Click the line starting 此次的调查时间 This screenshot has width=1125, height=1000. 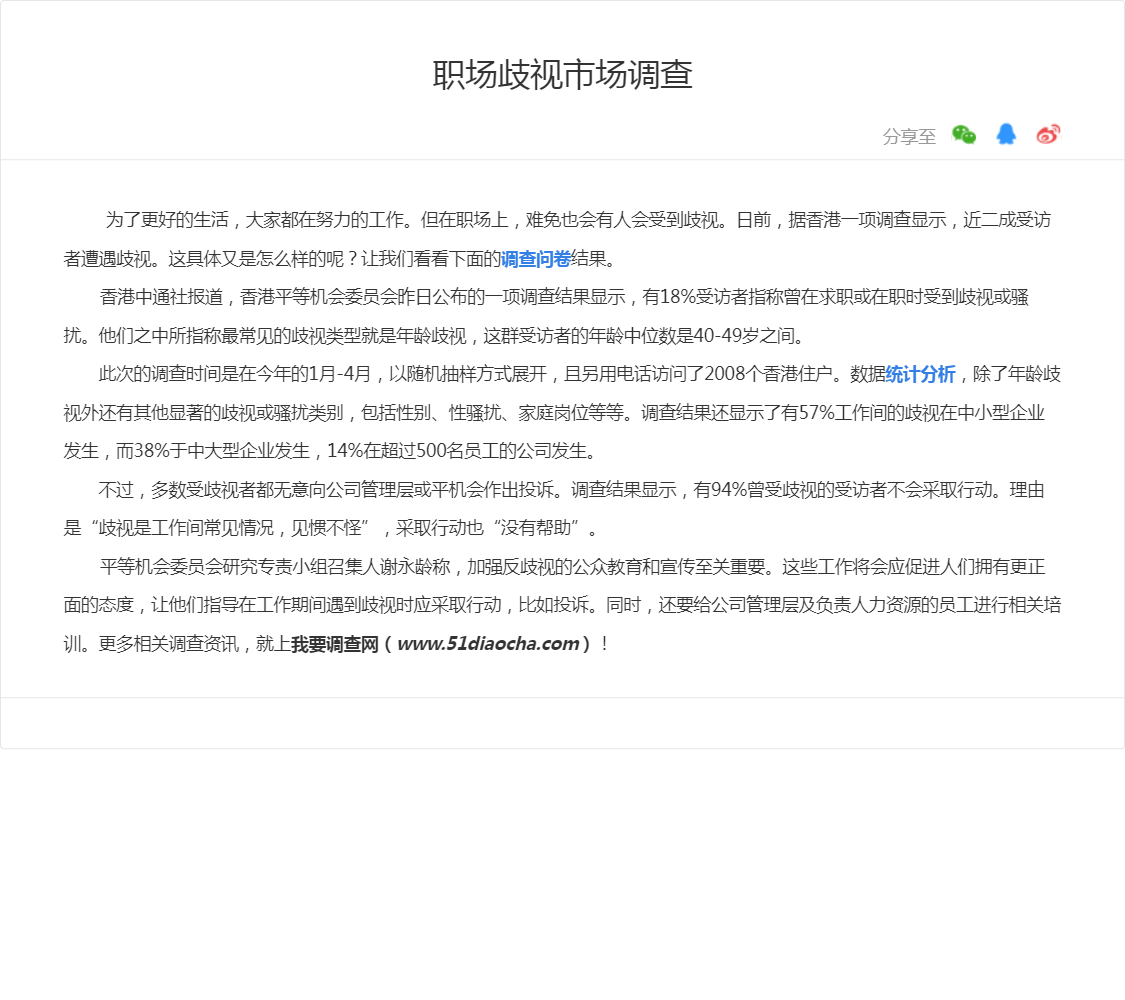(580, 374)
